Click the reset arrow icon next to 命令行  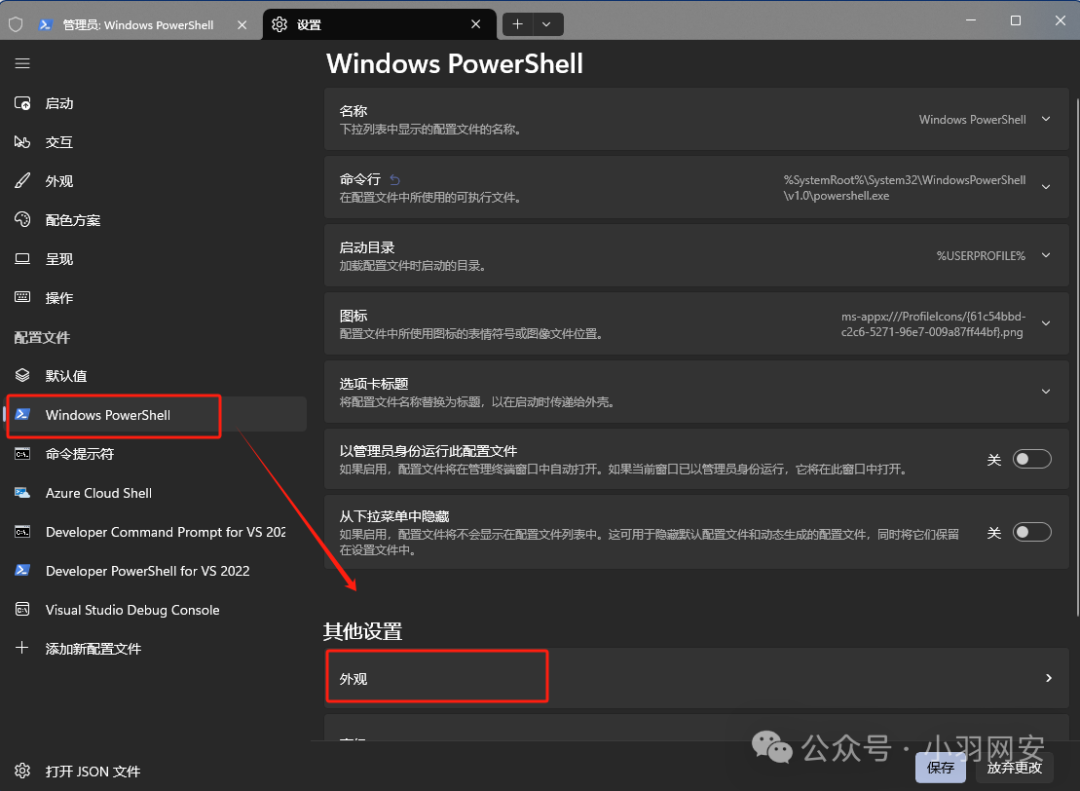[x=395, y=180]
